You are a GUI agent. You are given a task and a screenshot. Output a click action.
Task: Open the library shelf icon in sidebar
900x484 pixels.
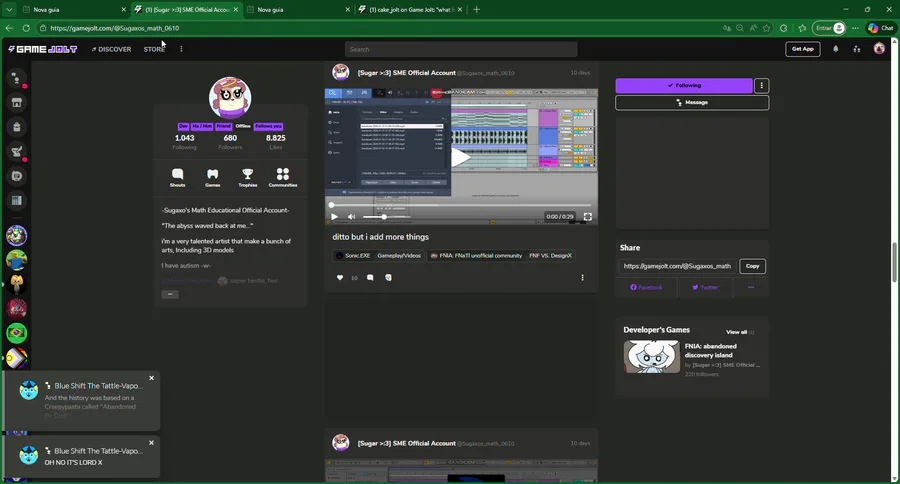click(x=17, y=200)
